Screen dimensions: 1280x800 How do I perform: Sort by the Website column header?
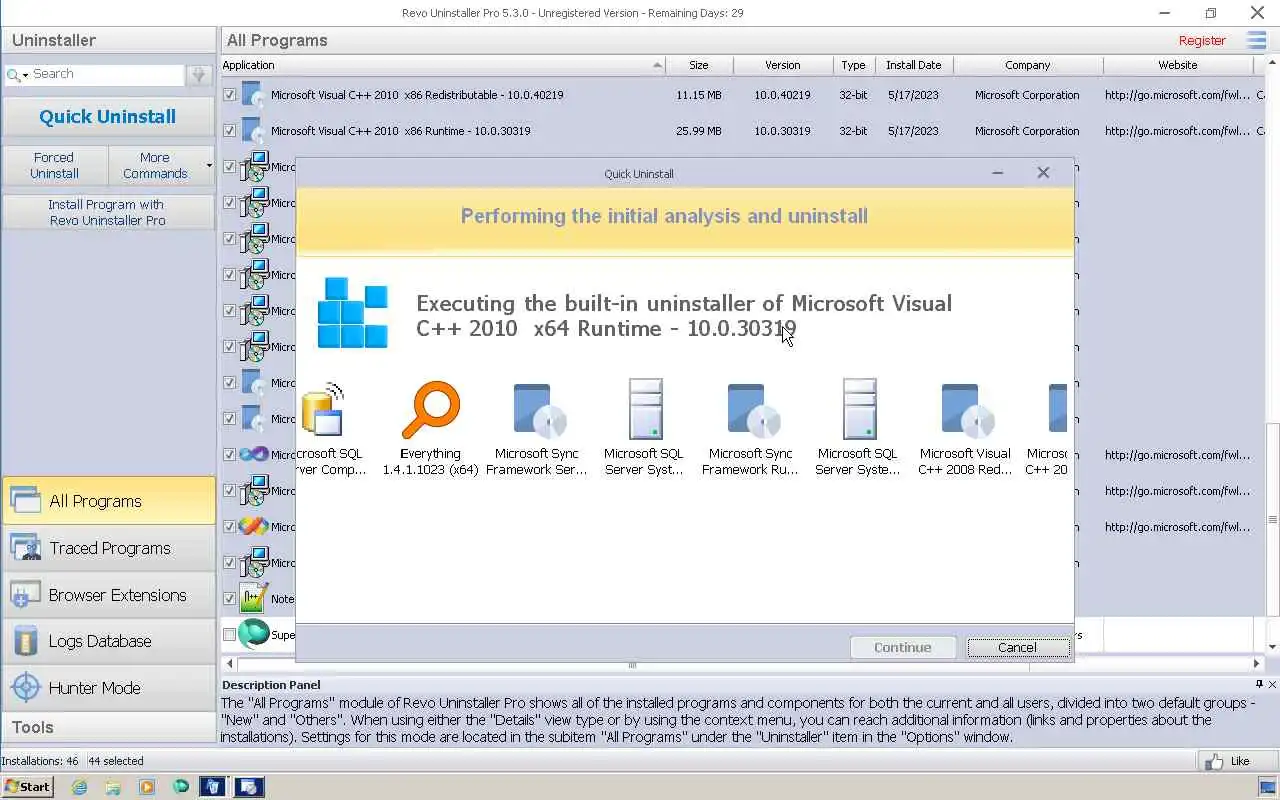[1178, 65]
